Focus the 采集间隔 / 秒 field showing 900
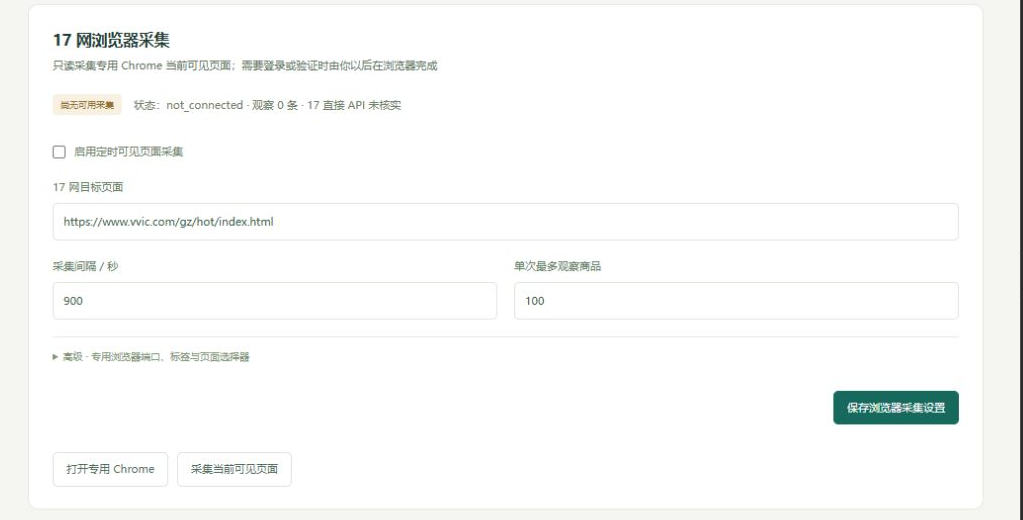Screen dimensions: 1023x520 [x=275, y=301]
